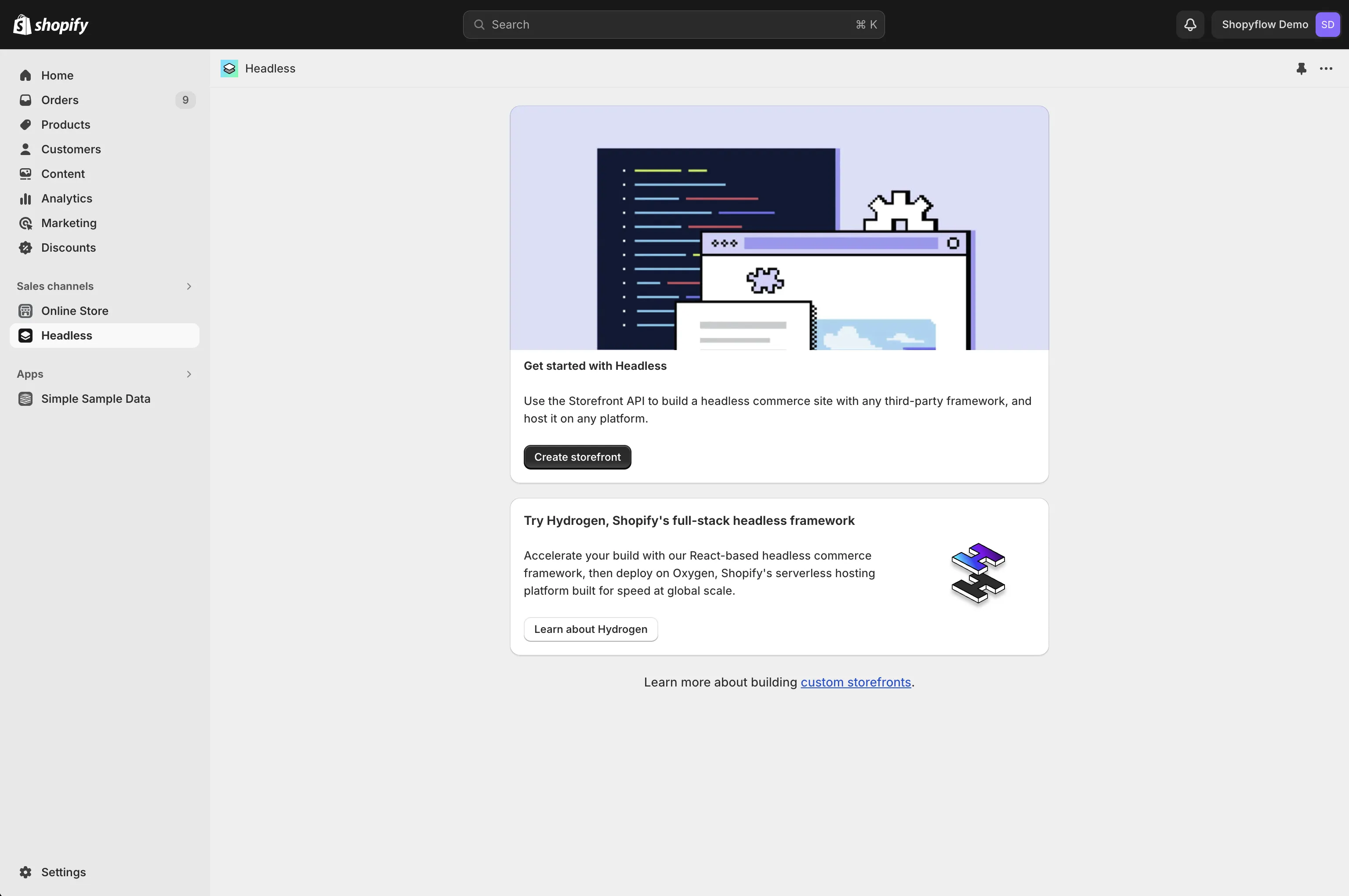The width and height of the screenshot is (1349, 896).
Task: Open Products page
Action: click(x=105, y=125)
